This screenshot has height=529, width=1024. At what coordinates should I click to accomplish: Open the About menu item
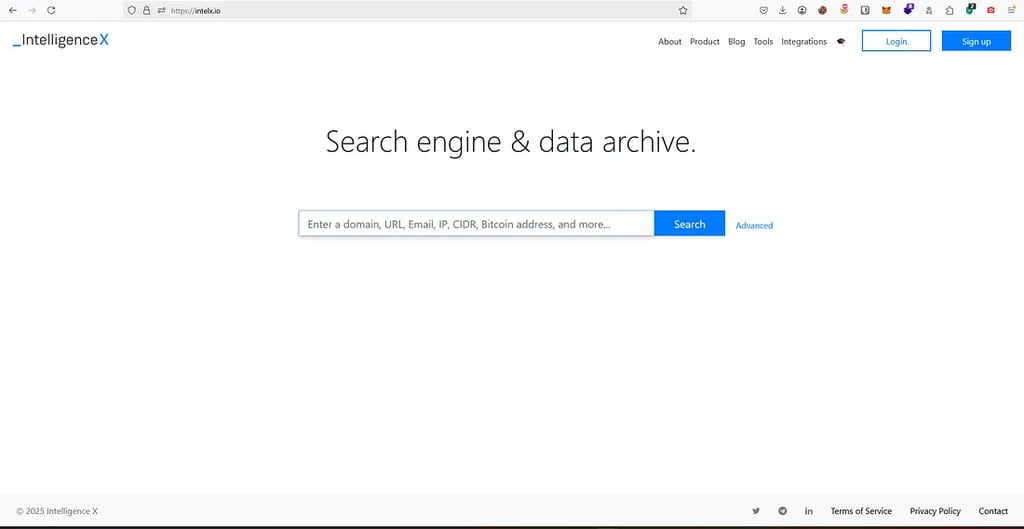tap(669, 41)
